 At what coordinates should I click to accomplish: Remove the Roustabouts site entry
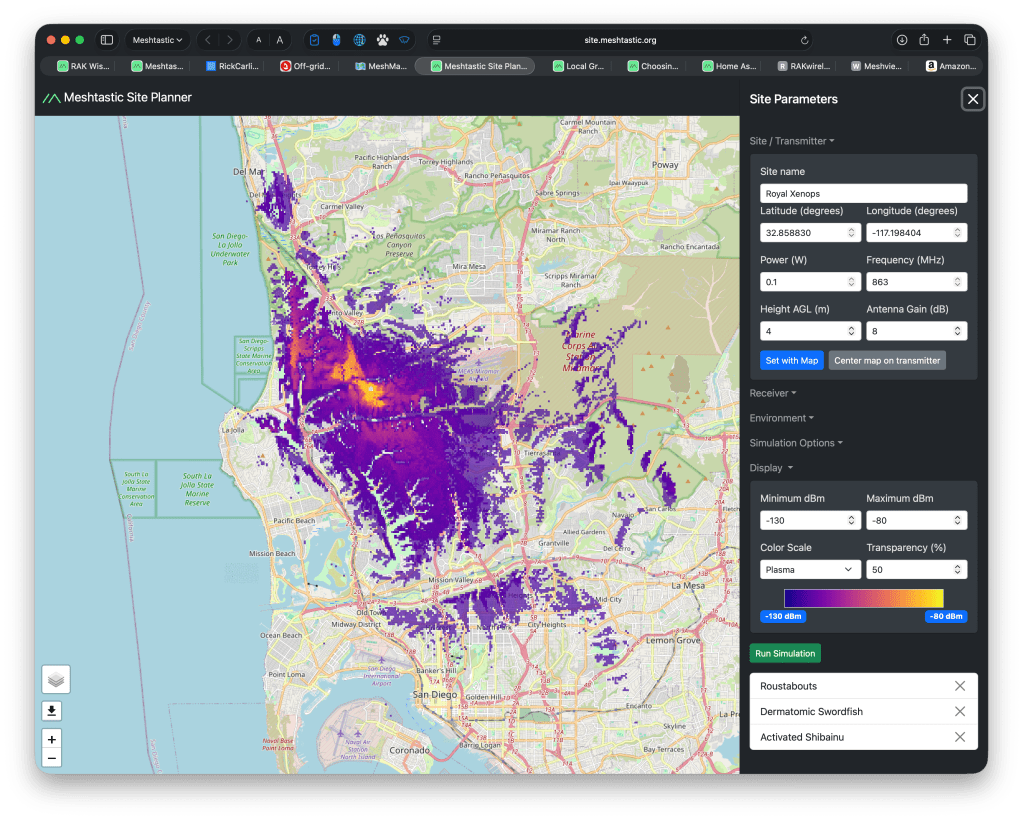[x=959, y=686]
